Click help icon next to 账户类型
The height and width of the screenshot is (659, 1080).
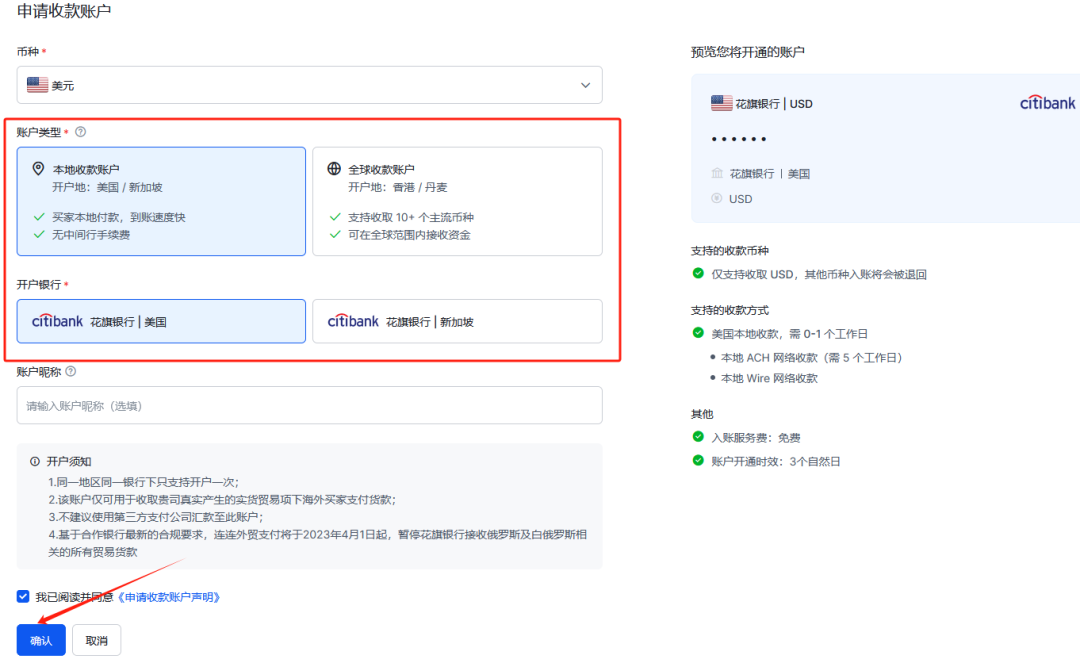(x=81, y=132)
